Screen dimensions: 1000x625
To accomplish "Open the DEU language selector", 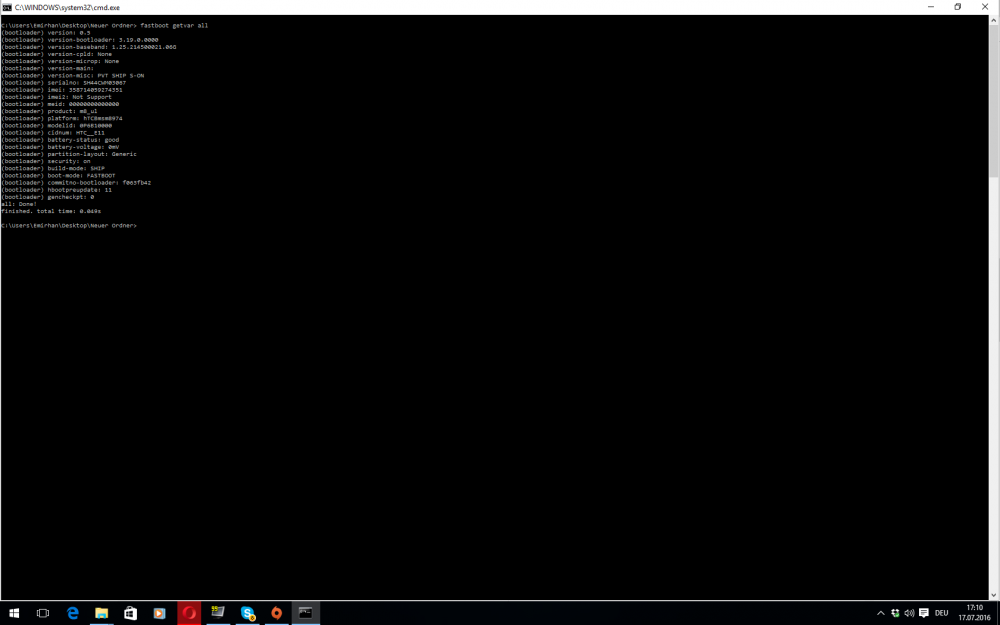I will (942, 612).
